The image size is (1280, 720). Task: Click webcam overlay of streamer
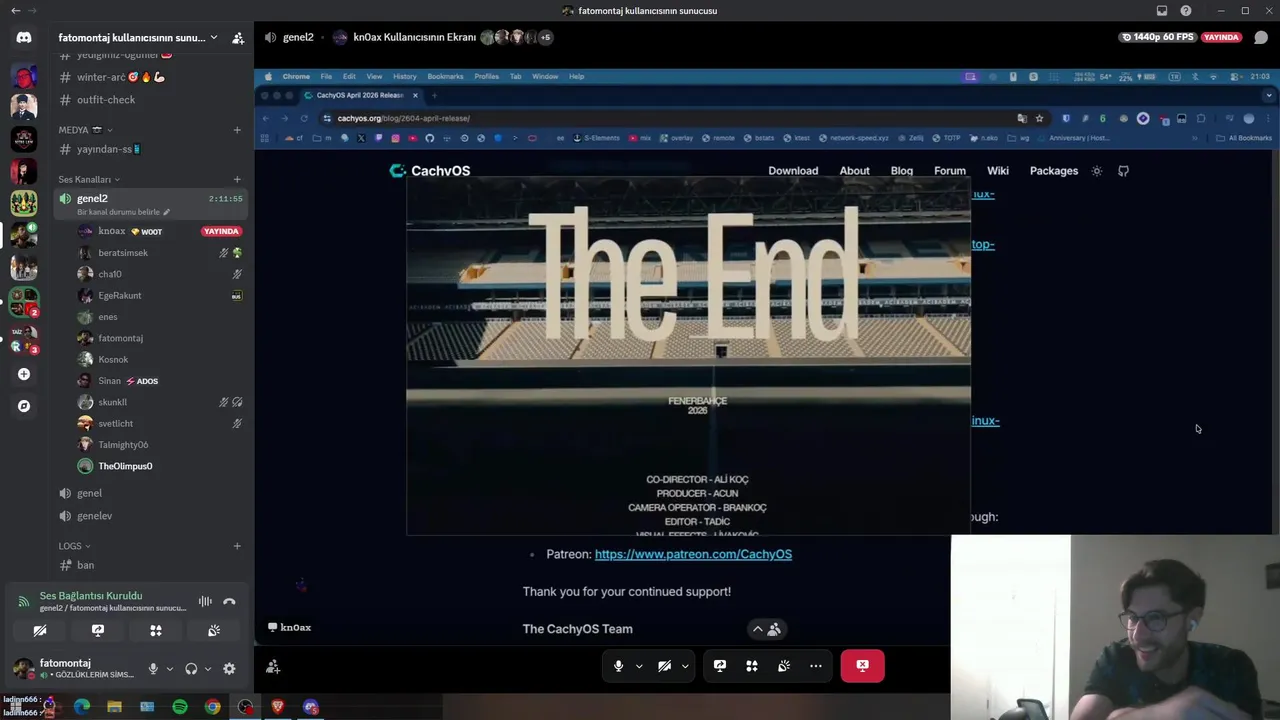pyautogui.click(x=1115, y=628)
